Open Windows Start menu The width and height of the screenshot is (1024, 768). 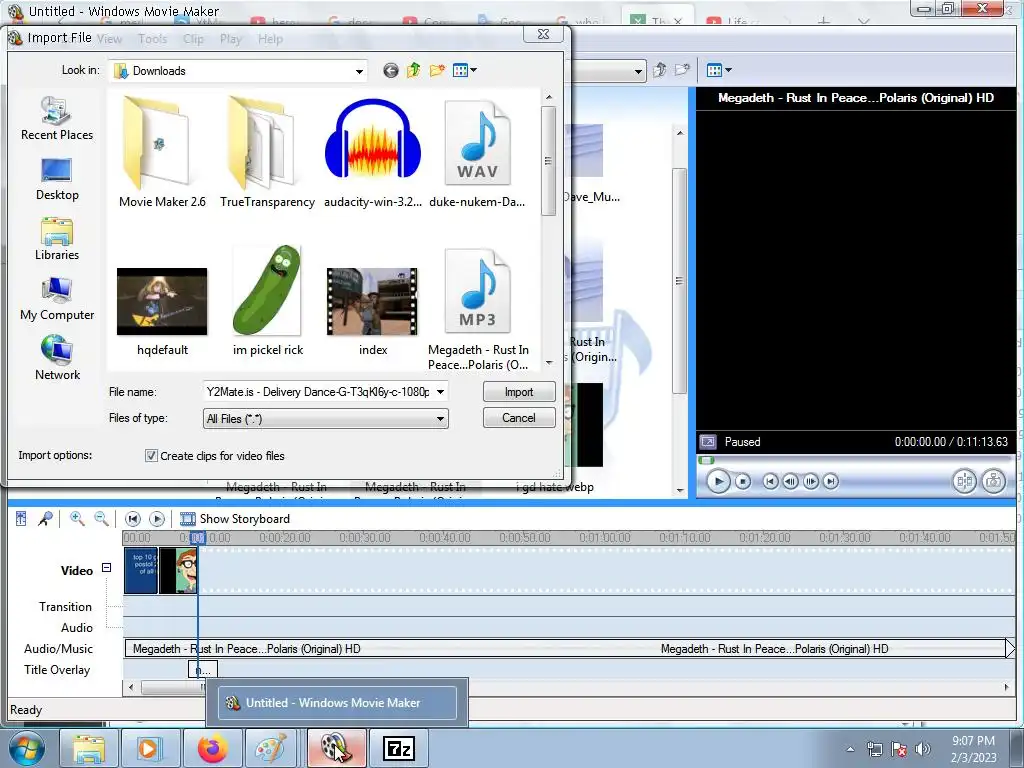[27, 748]
